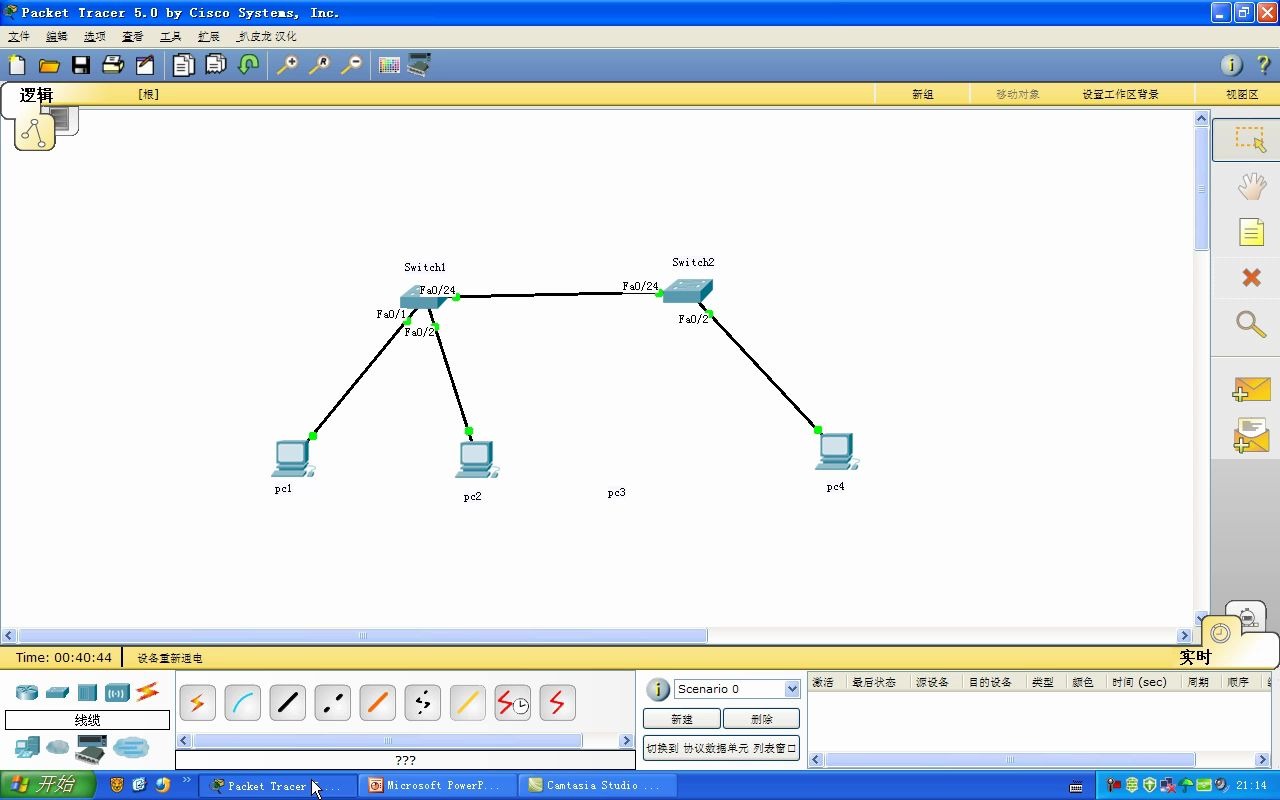Create a new file from toolbar
Image resolution: width=1280 pixels, height=800 pixels.
click(x=17, y=65)
